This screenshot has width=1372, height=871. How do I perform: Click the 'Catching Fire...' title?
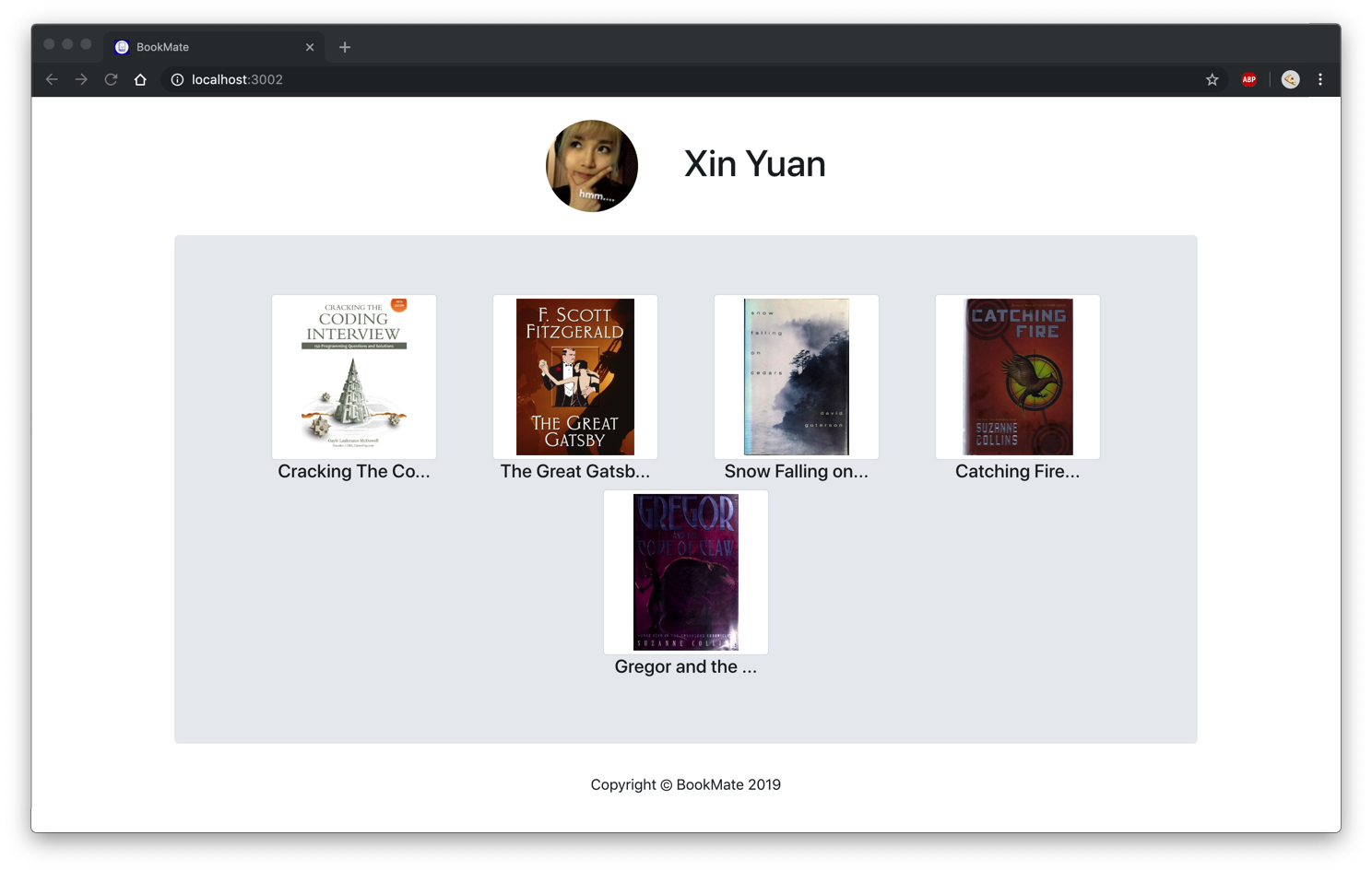coord(1018,472)
